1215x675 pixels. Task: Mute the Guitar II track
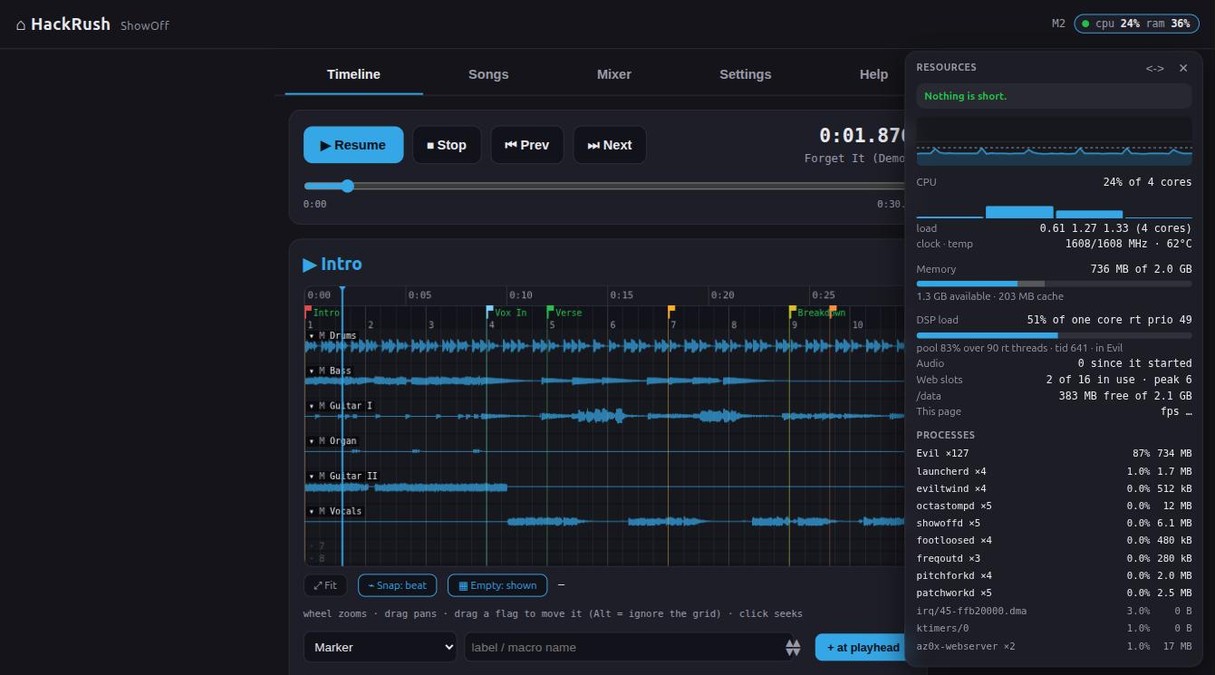(322, 476)
